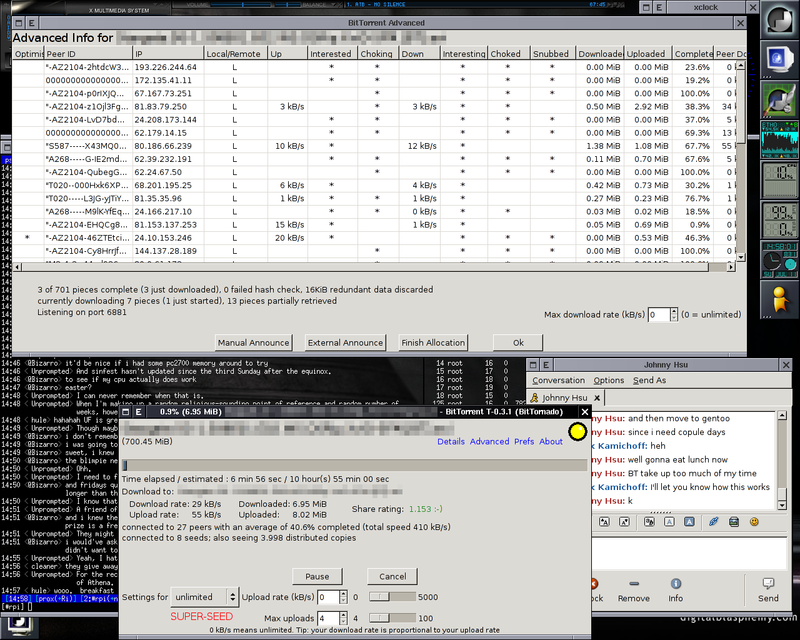The height and width of the screenshot is (640, 800).
Task: Click the insert link icon in chat toolbar
Action: 714,522
